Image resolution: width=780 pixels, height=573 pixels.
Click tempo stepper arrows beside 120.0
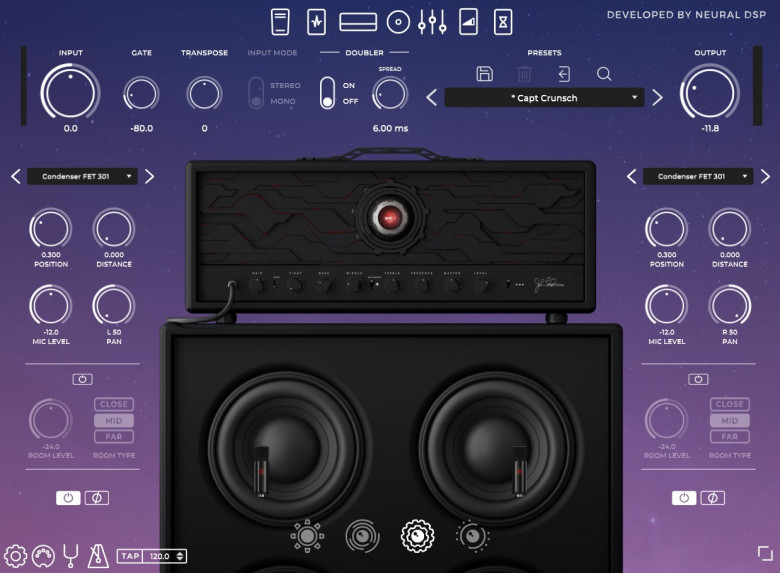pyautogui.click(x=180, y=556)
